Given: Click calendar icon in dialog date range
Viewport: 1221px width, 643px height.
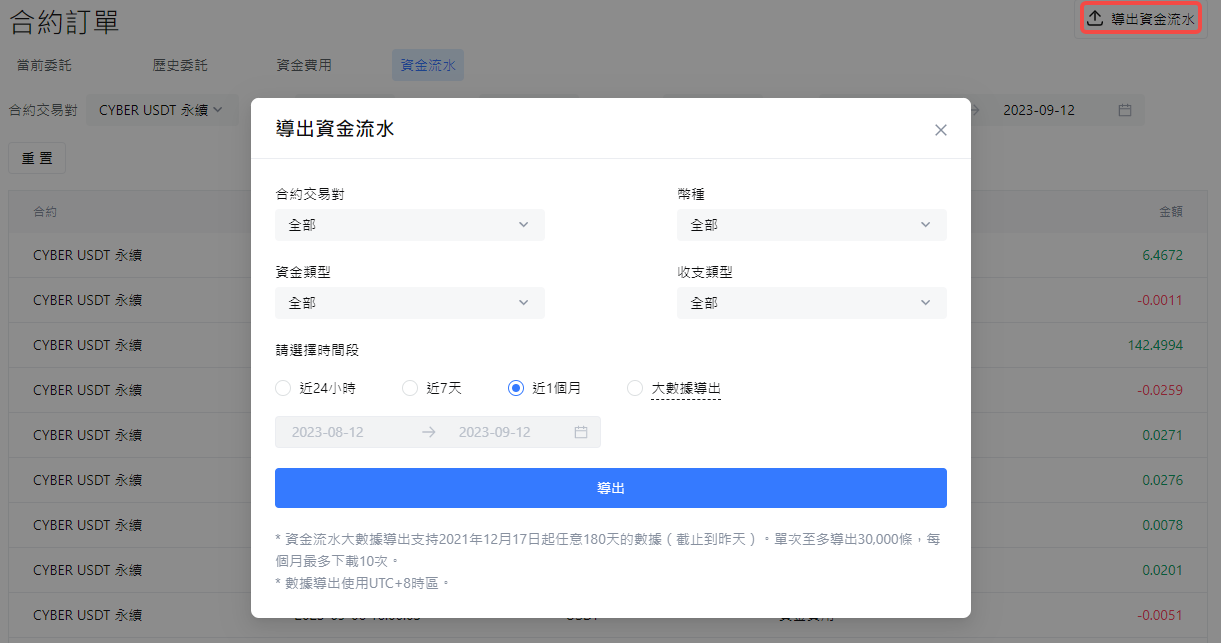Looking at the screenshot, I should (x=581, y=432).
